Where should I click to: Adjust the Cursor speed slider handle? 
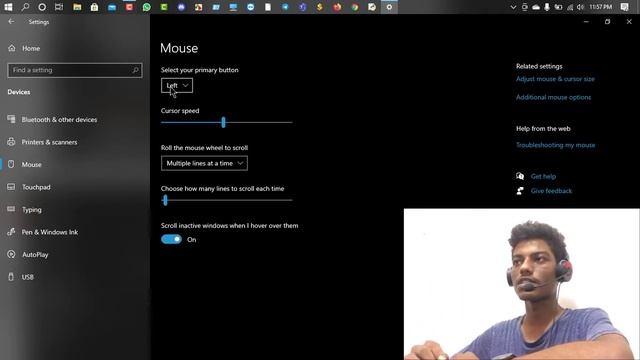click(x=223, y=122)
